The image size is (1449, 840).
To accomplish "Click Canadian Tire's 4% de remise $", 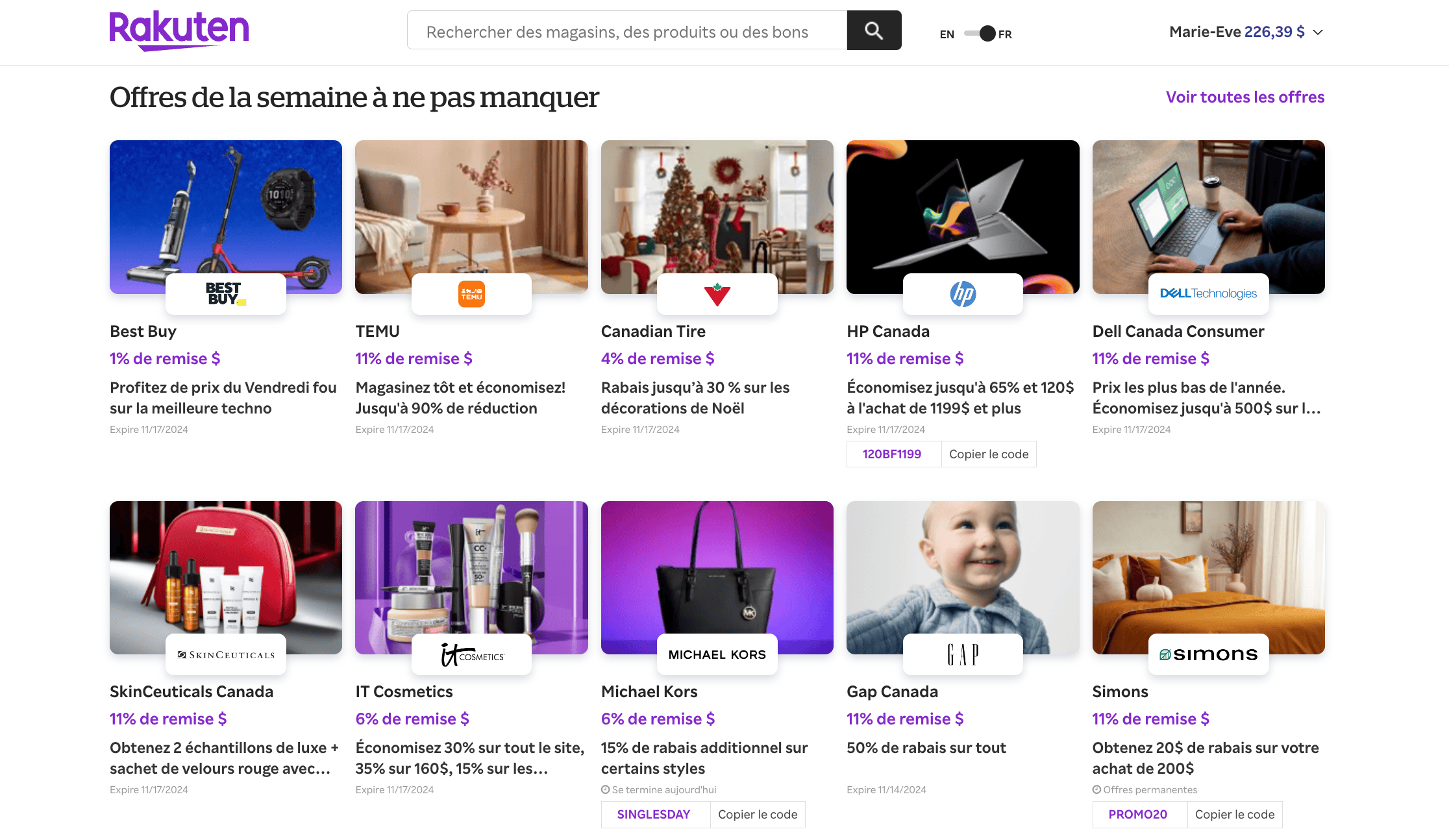I will coord(658,359).
